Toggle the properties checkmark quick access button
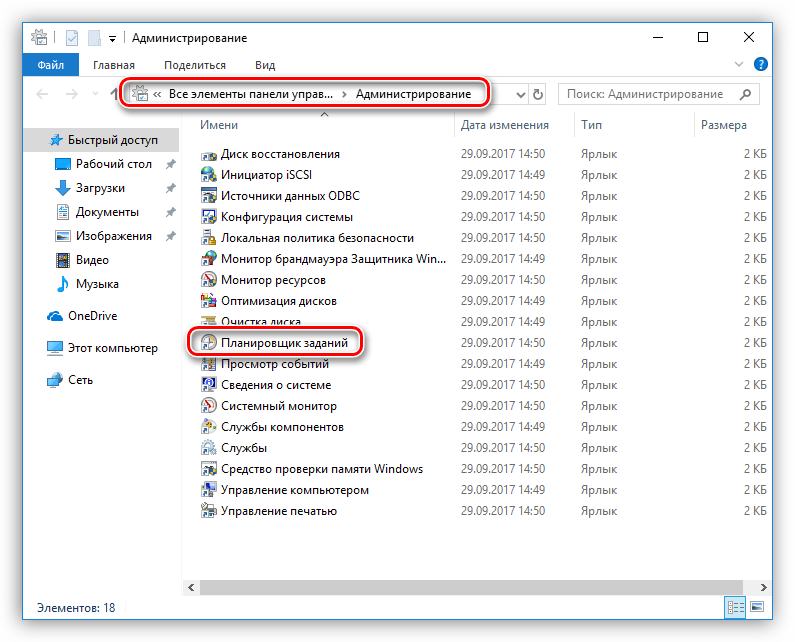This screenshot has height=642, width=795. pos(72,38)
